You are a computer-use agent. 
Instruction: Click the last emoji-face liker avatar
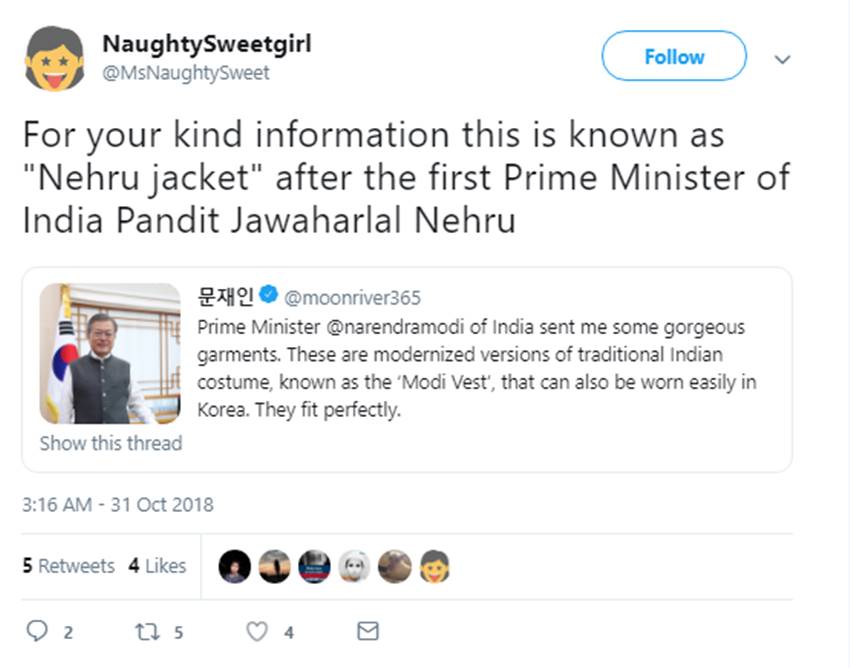point(434,566)
